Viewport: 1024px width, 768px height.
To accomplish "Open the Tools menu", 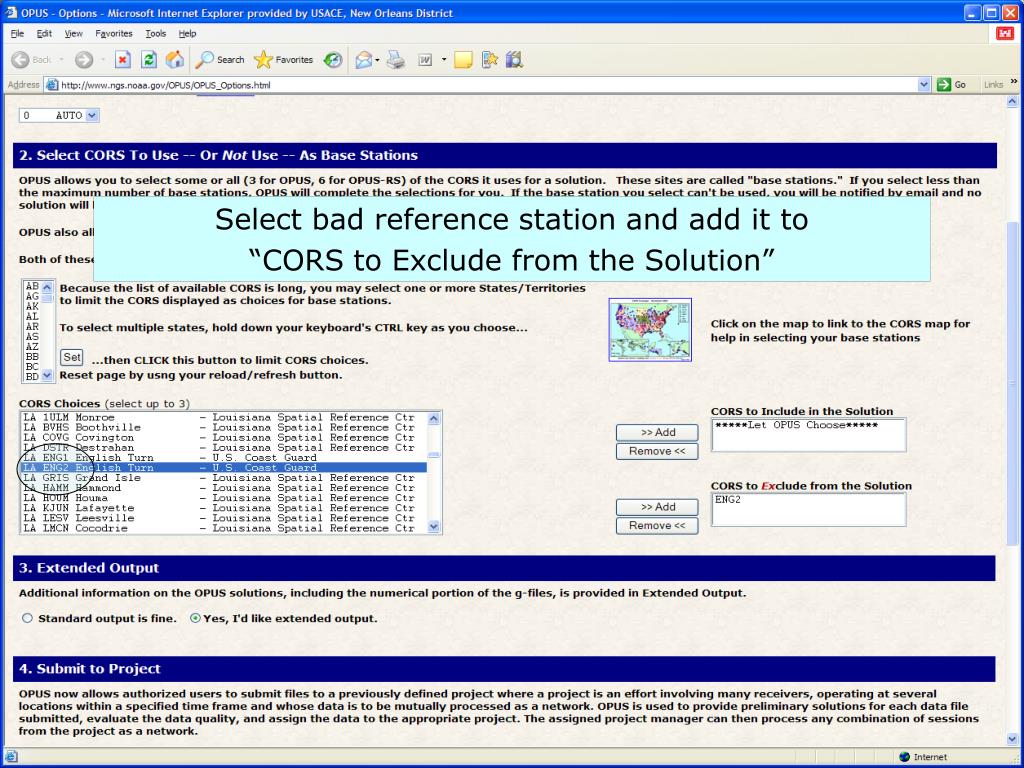I will click(155, 33).
